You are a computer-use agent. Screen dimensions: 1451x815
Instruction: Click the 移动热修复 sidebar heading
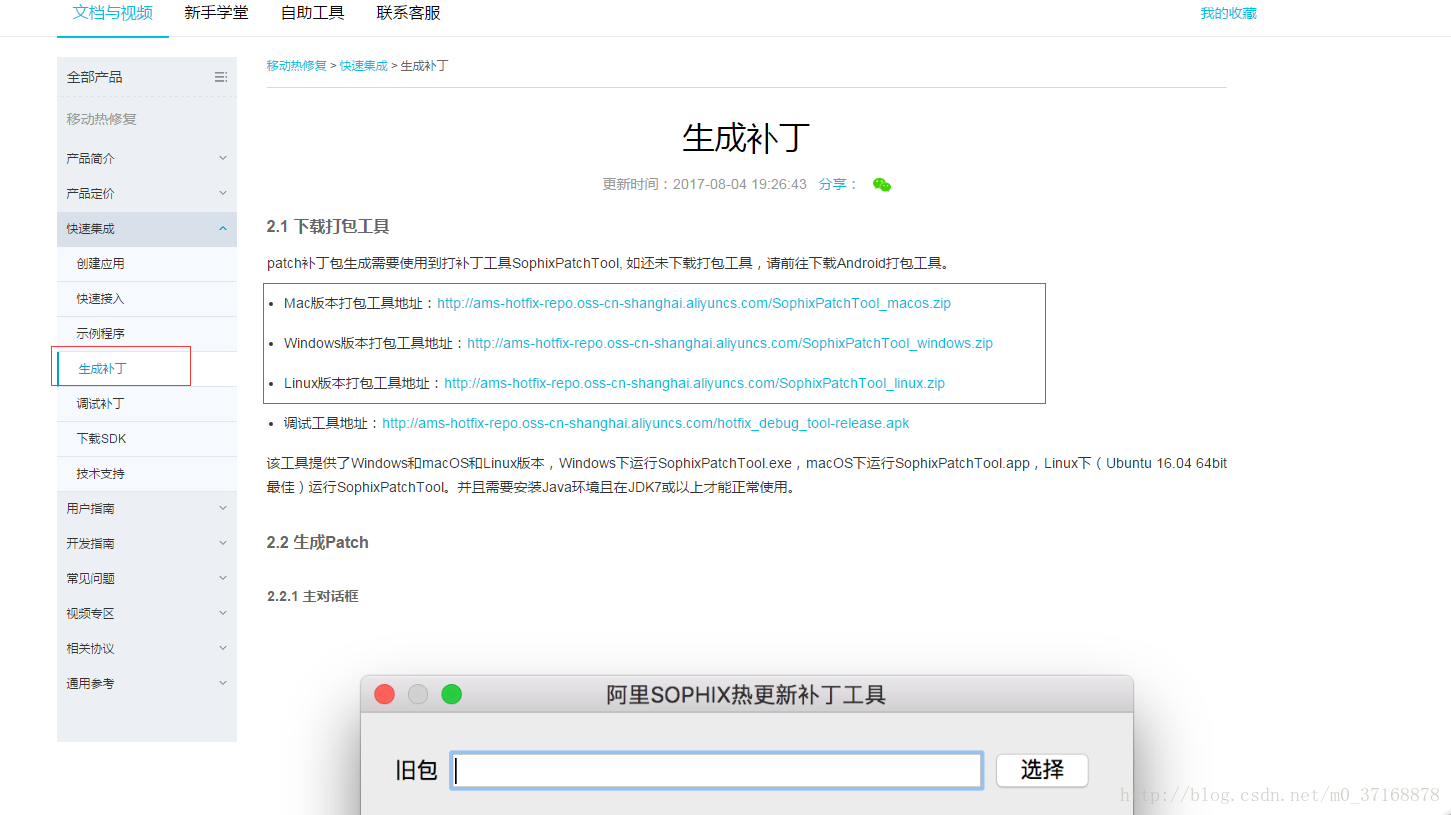pyautogui.click(x=102, y=119)
